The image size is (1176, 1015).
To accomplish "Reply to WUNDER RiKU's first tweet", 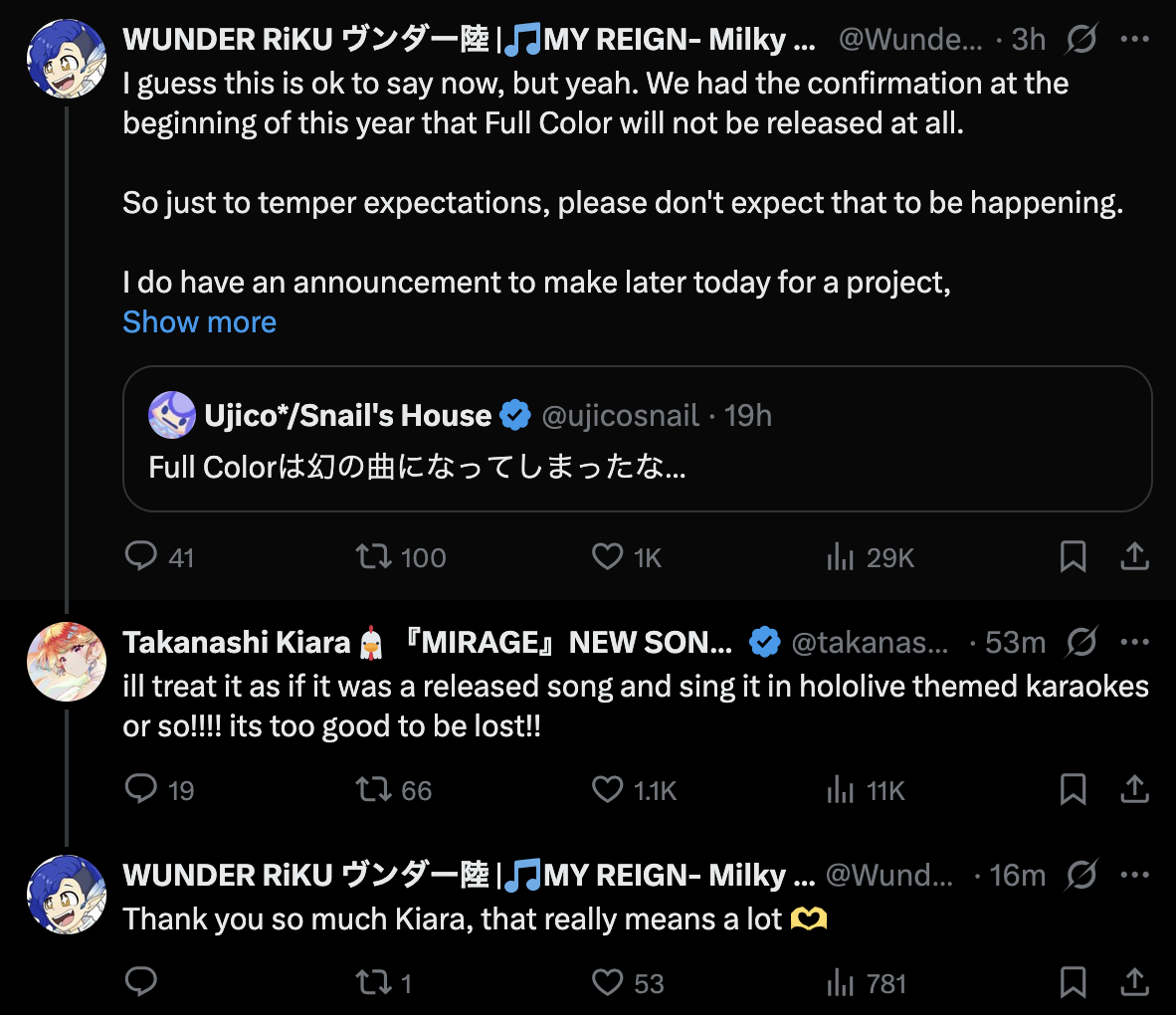I will tap(141, 556).
